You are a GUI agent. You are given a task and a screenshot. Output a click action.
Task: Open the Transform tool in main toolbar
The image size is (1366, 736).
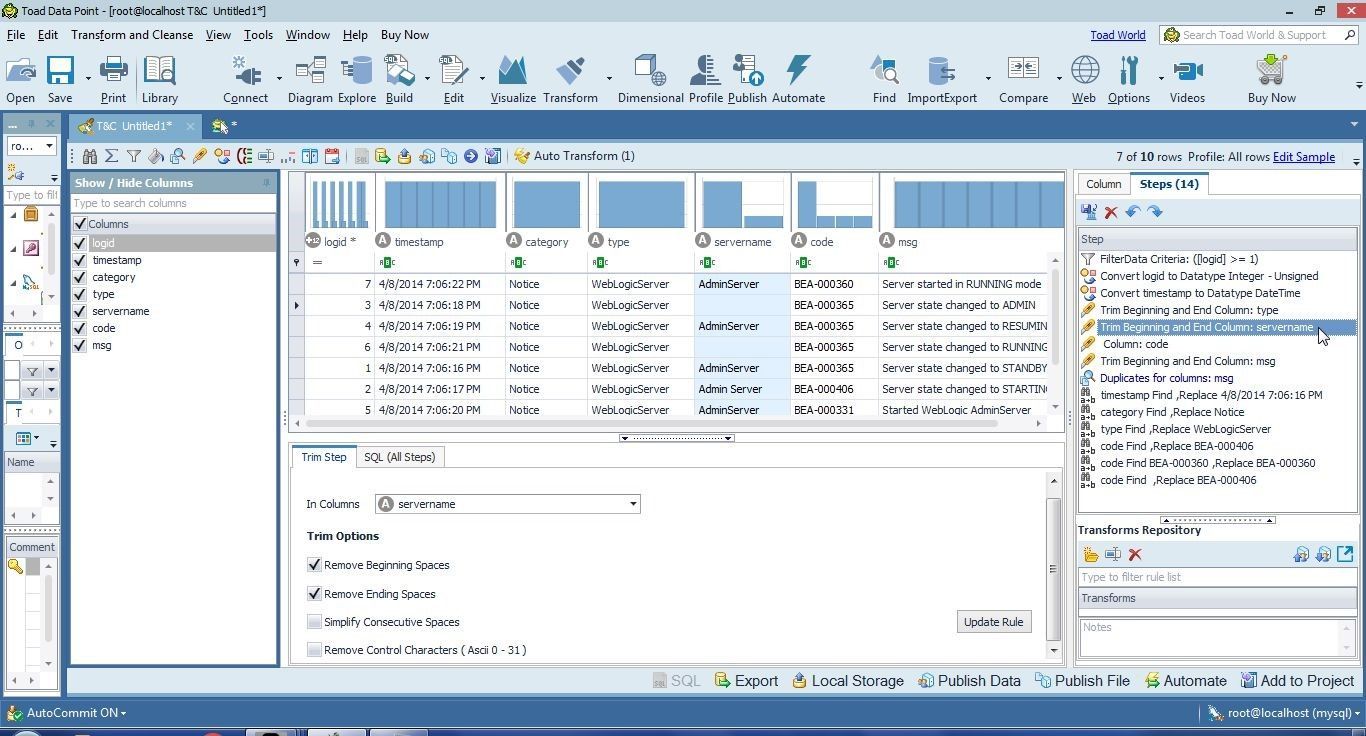570,80
